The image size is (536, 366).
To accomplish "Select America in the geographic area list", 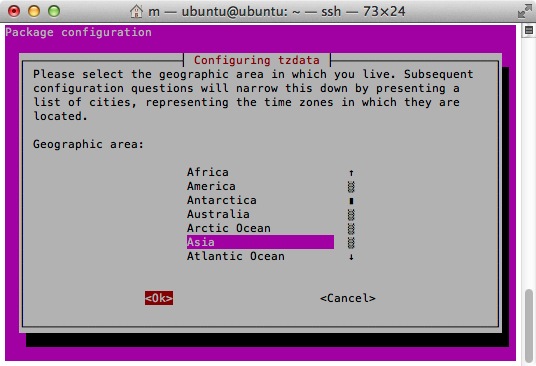I will (x=211, y=186).
